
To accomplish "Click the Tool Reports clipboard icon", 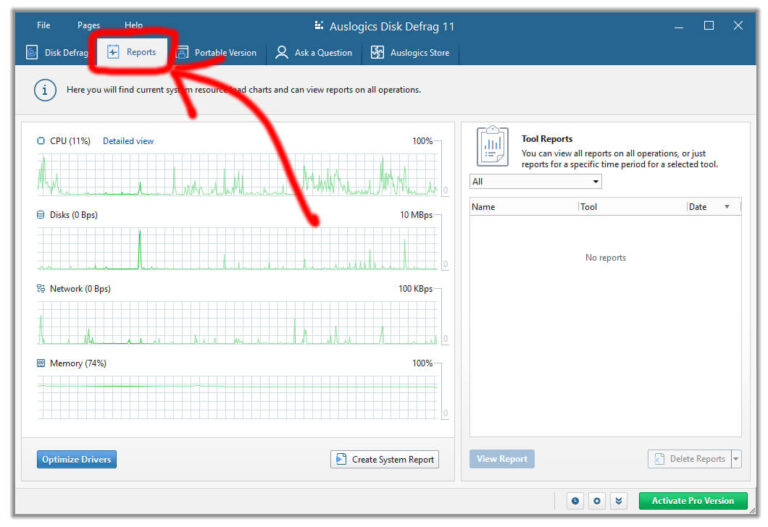I will click(492, 146).
